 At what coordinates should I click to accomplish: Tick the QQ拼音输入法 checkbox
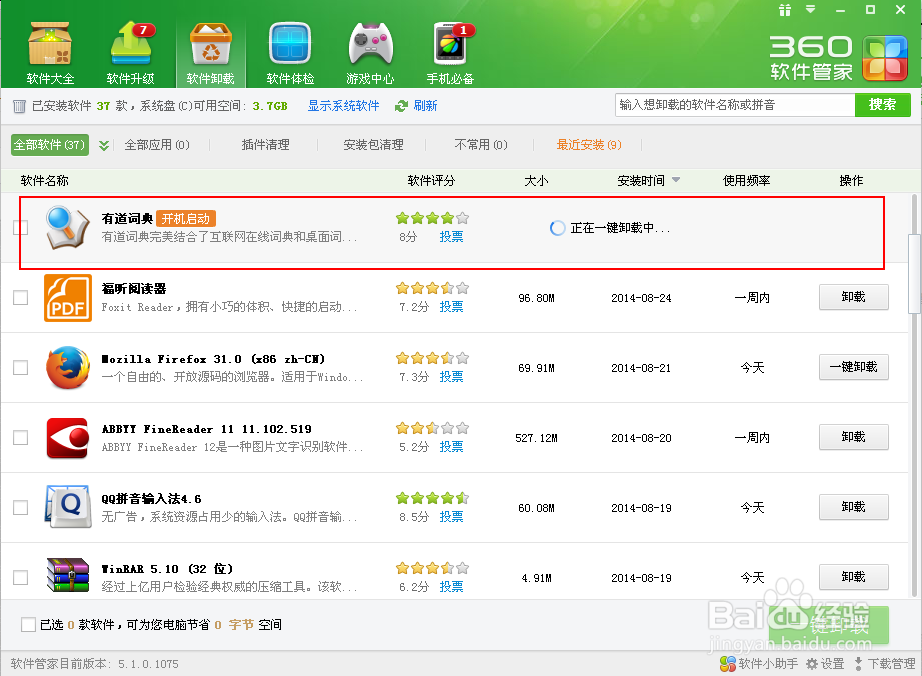pyautogui.click(x=20, y=507)
